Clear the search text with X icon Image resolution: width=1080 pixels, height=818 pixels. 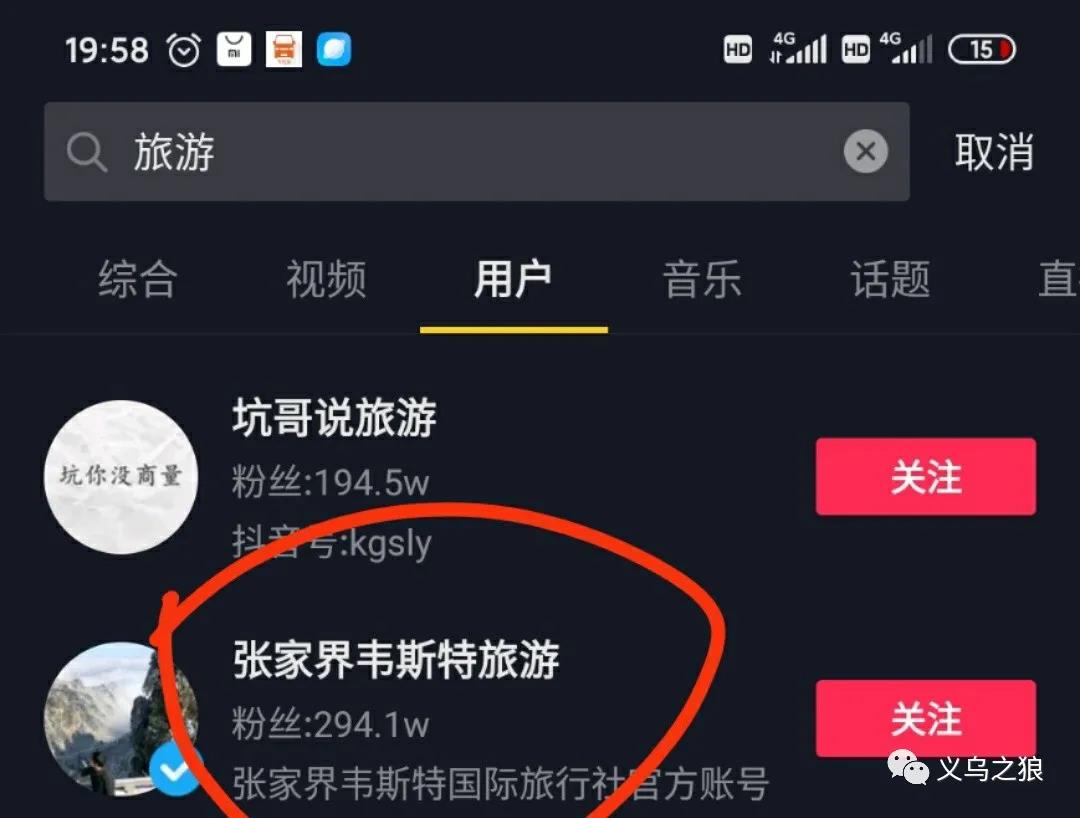(866, 151)
